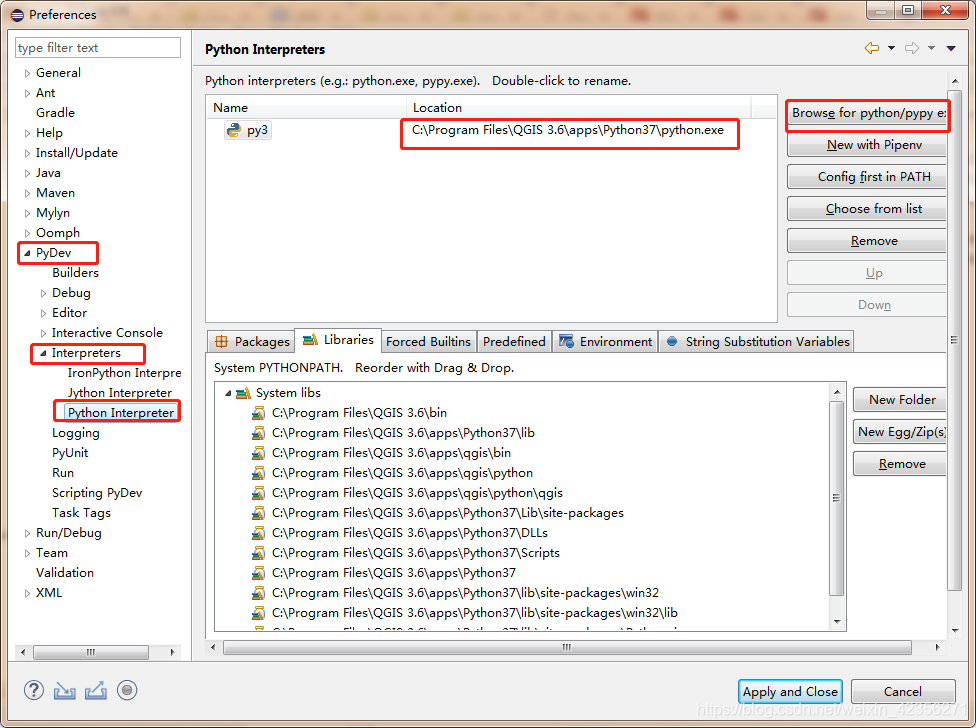
Task: Remove the selected interpreter
Action: 866,241
